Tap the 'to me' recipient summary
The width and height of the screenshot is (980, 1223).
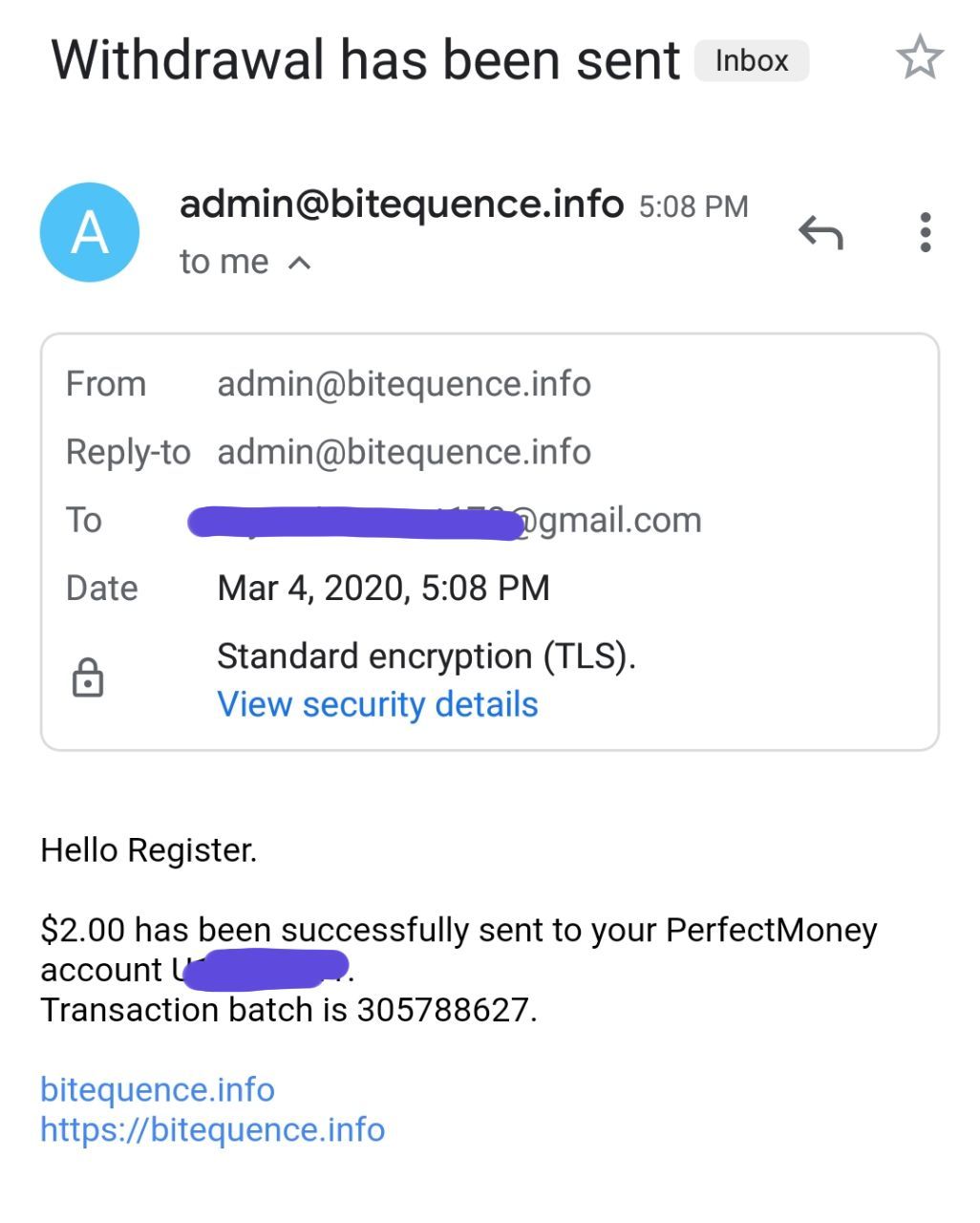(x=224, y=262)
